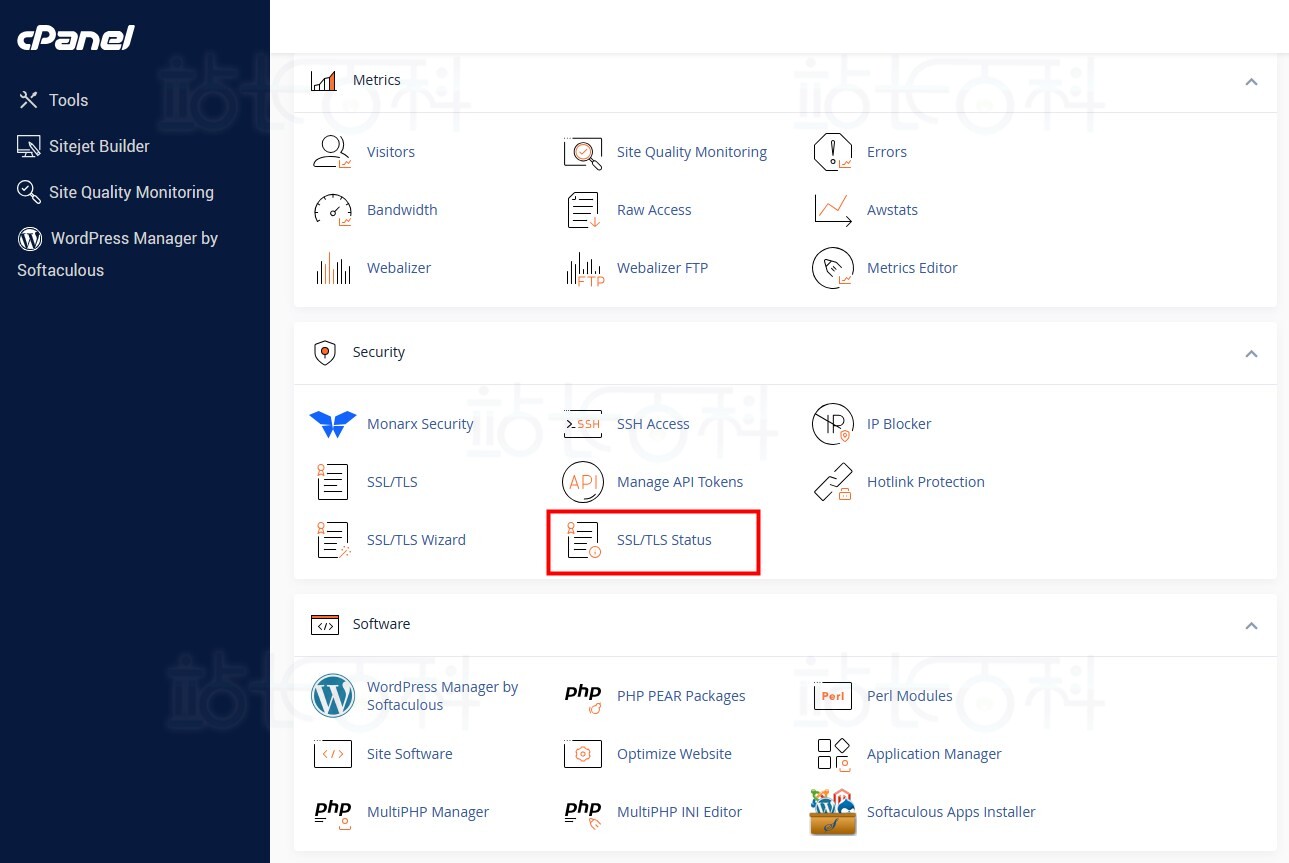Open the Webalizer icon

[x=332, y=268]
